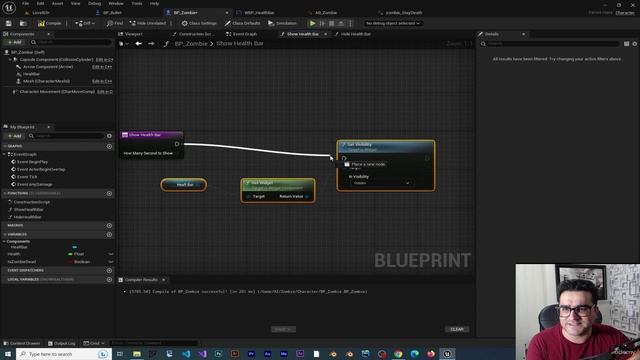
Task: Compile the BP_Zombie blueprint
Action: coord(49,23)
